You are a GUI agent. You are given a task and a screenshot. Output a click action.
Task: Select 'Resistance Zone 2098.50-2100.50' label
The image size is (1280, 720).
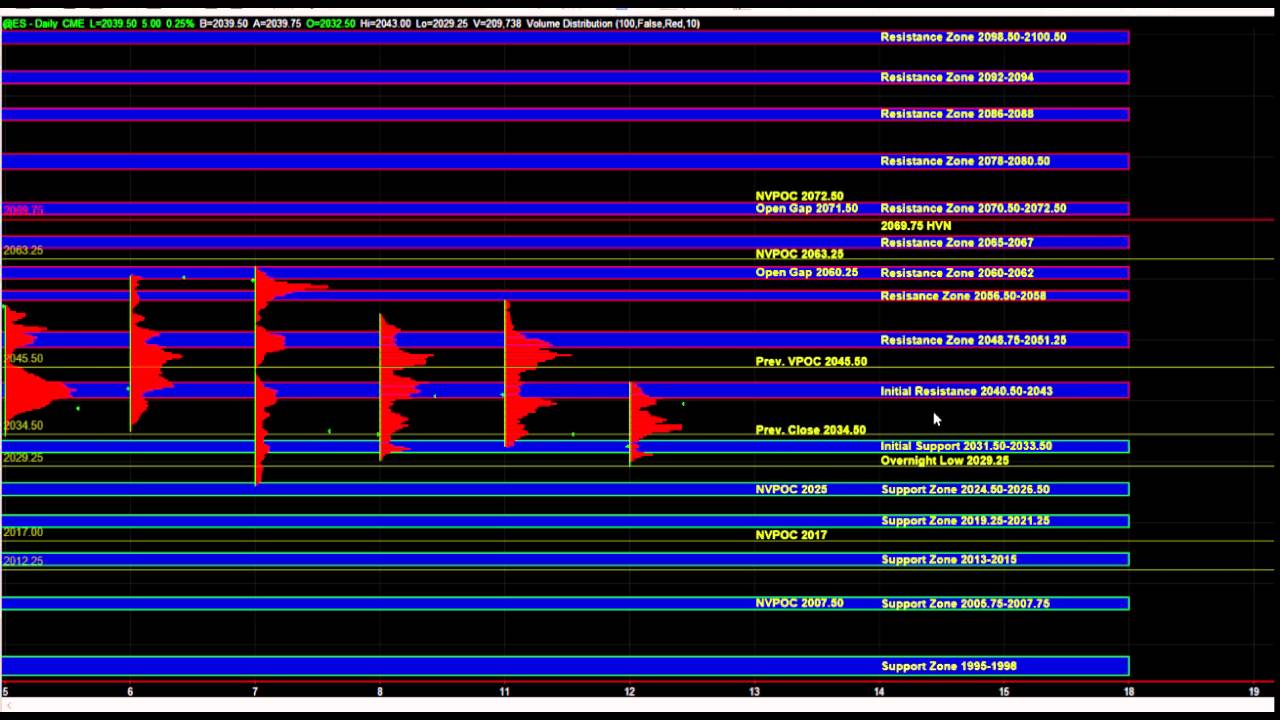point(973,37)
